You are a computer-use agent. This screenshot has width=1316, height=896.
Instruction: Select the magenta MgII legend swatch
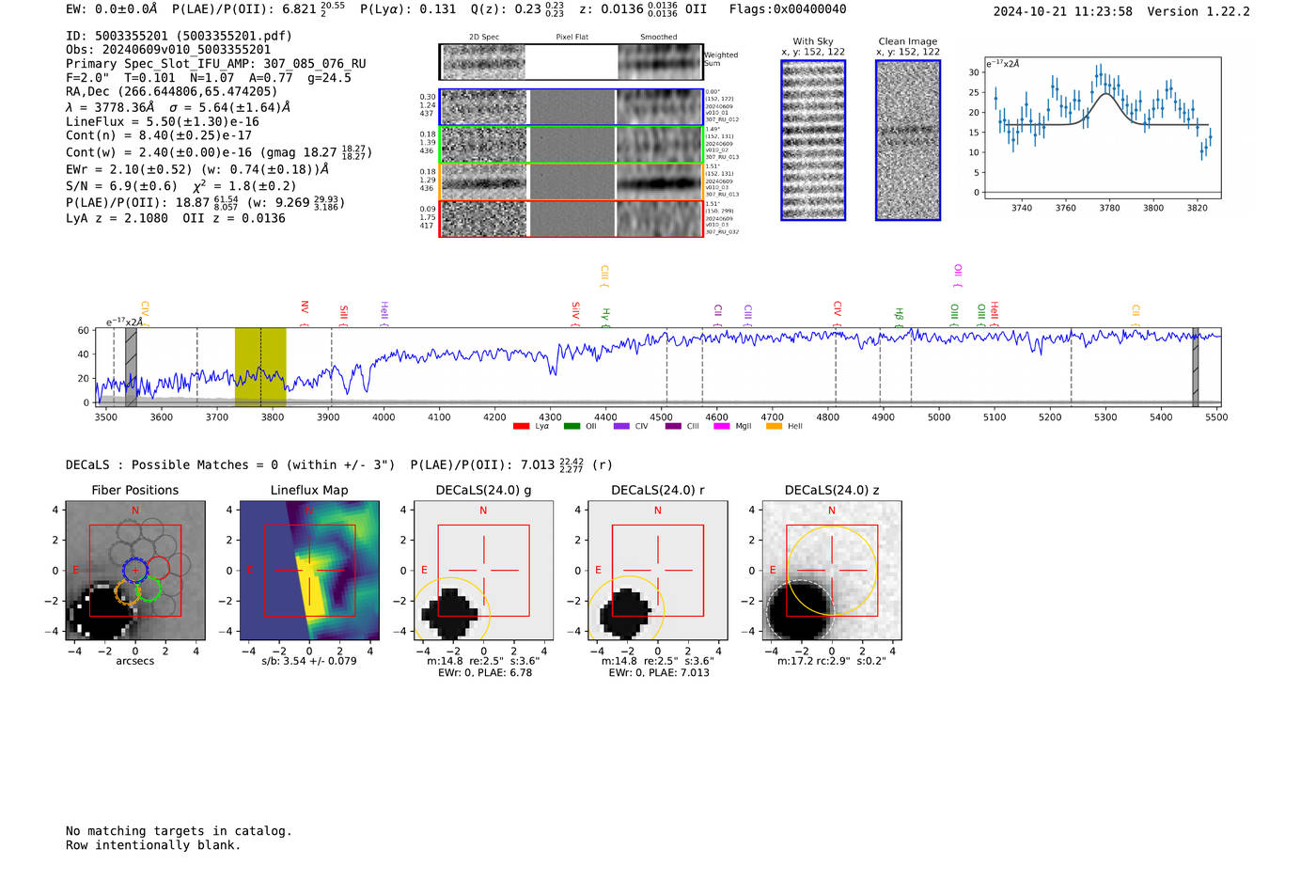tap(721, 427)
